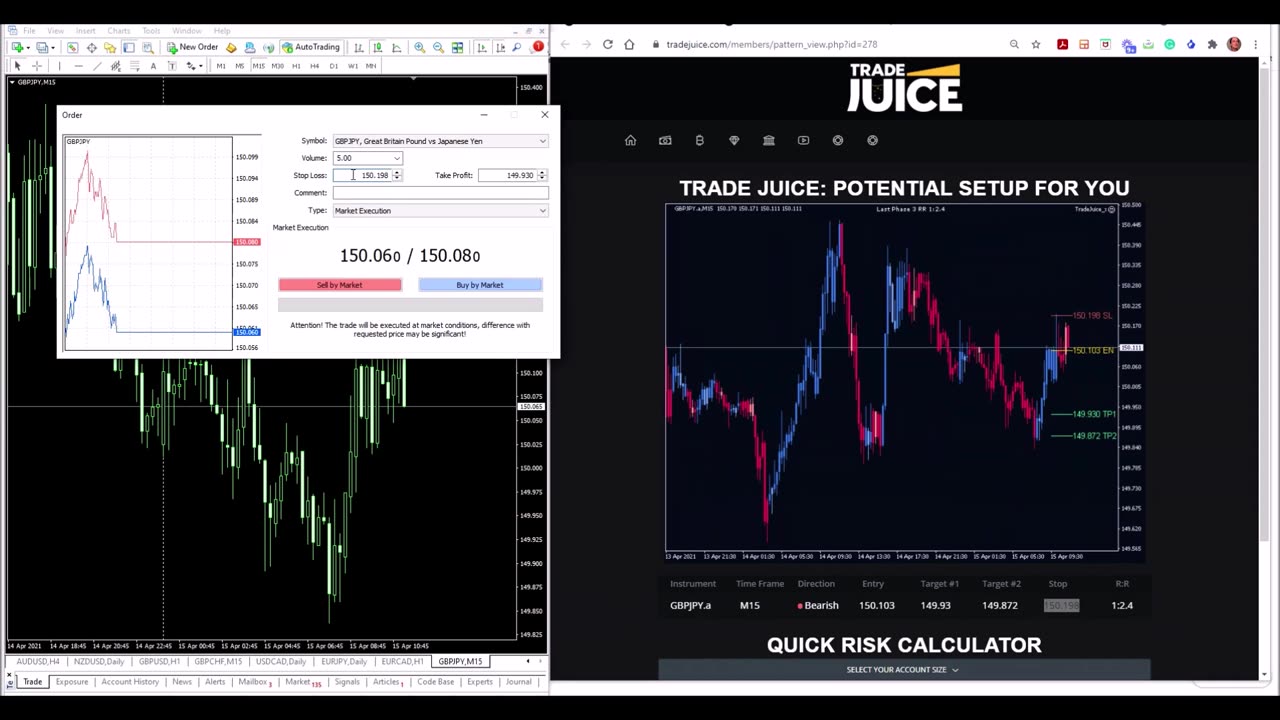Click the highlighted Stop value 150.198
The width and height of the screenshot is (1280, 720).
point(1061,605)
